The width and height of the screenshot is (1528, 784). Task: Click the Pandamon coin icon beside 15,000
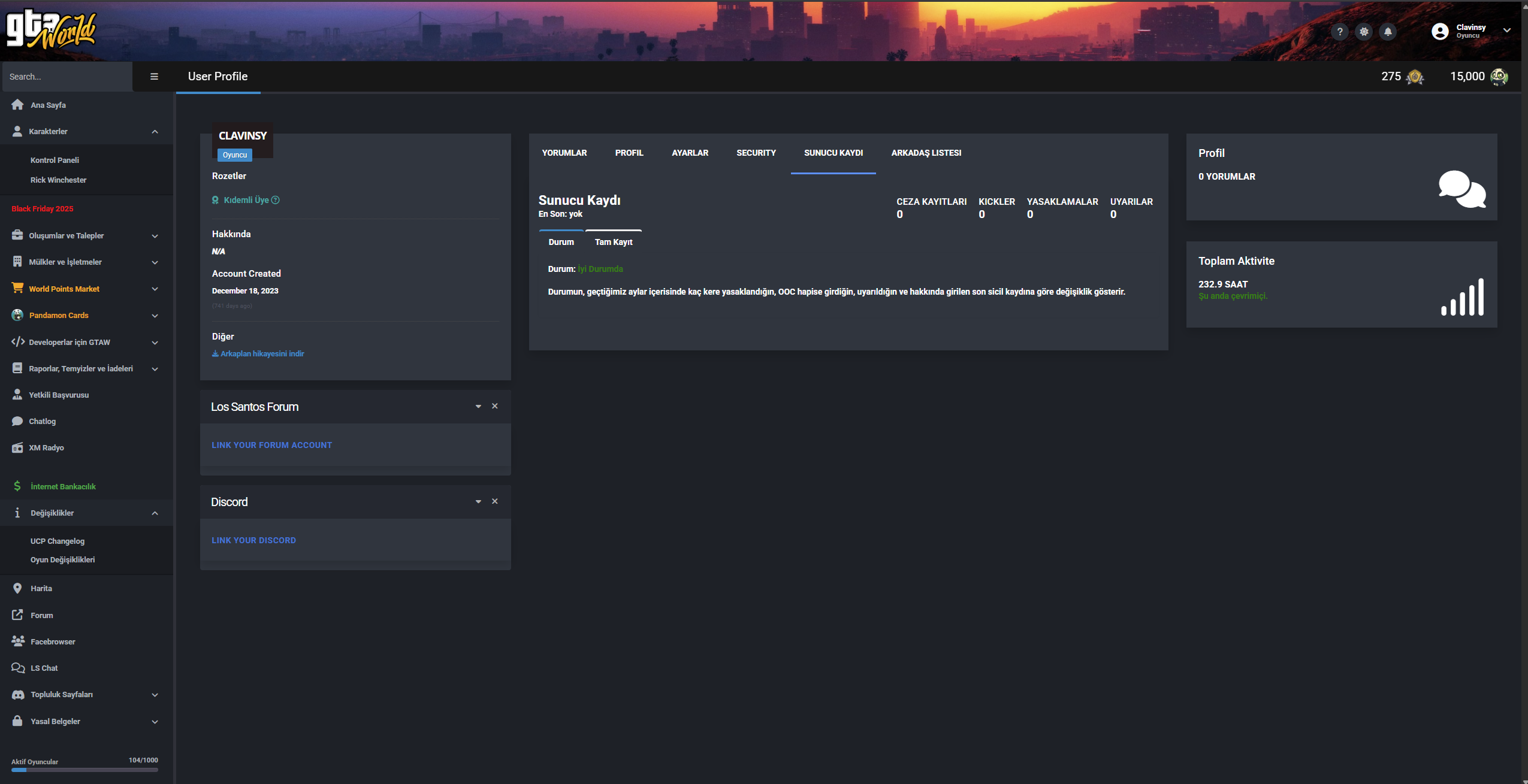[1499, 77]
